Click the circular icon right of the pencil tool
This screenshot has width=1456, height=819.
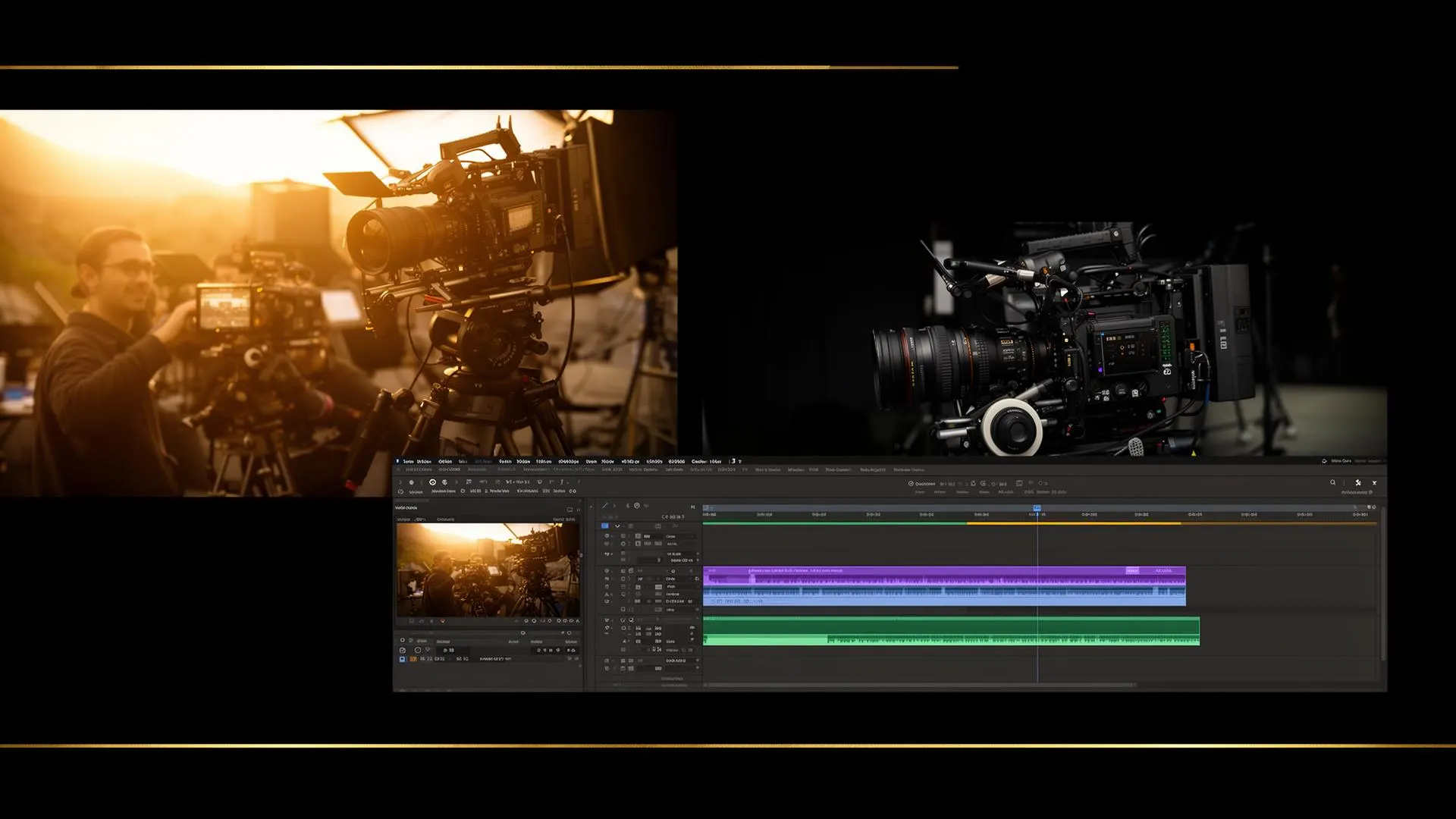pyautogui.click(x=637, y=505)
